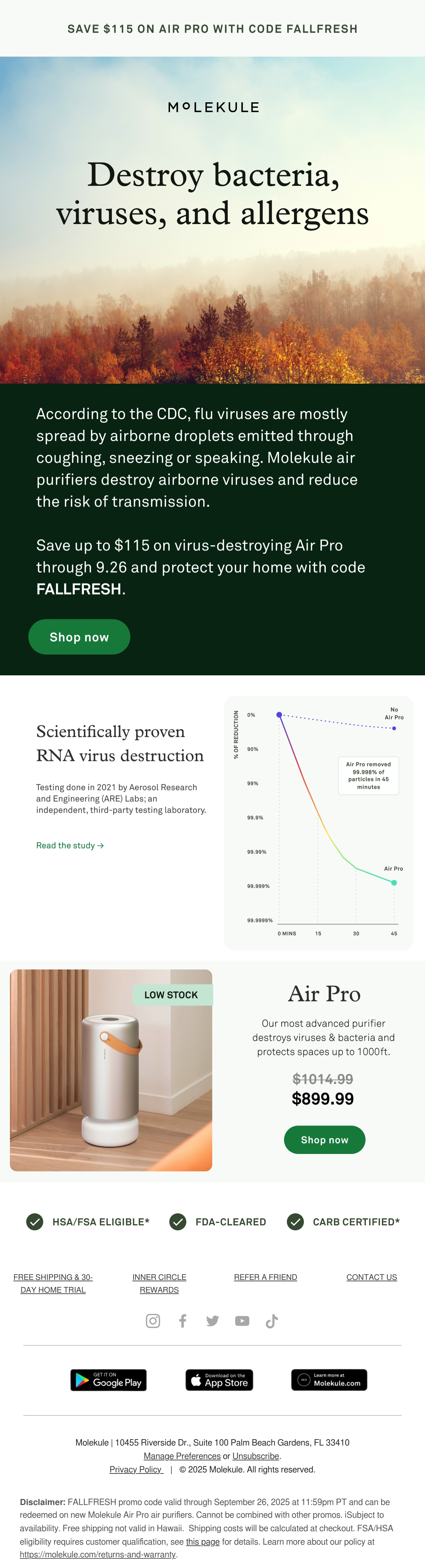Click the App Store download badge
The height and width of the screenshot is (1568, 425).
219,1380
